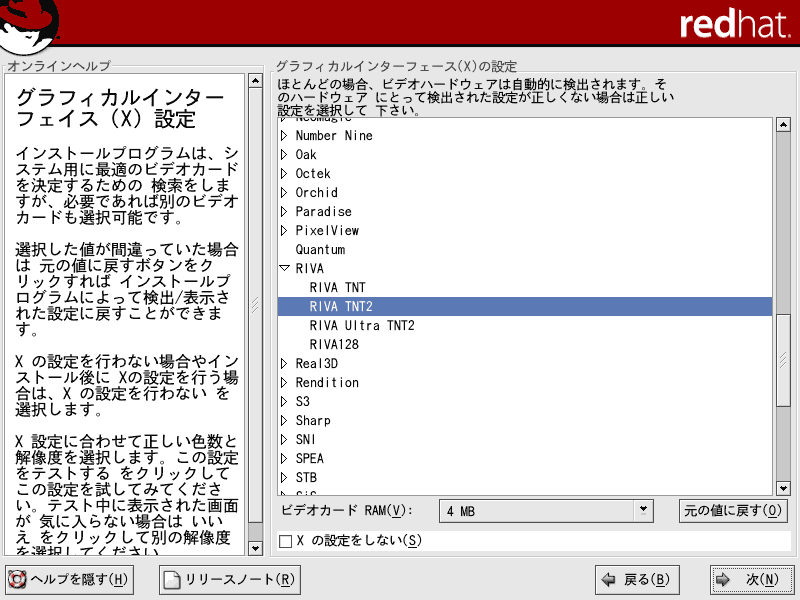Click the 'Real3D' text label
This screenshot has width=800, height=600.
pos(316,364)
